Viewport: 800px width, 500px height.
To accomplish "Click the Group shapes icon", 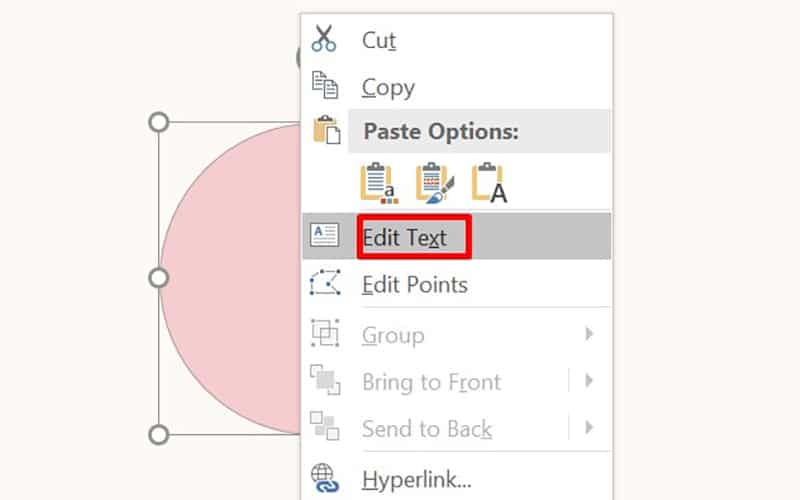I will click(325, 333).
